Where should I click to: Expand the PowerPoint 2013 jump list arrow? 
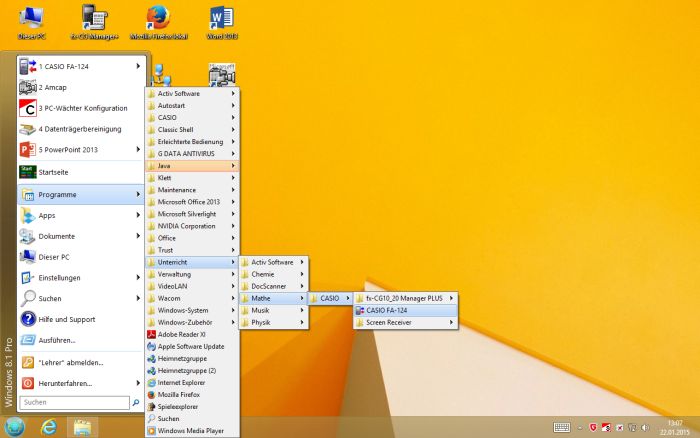tap(138, 150)
